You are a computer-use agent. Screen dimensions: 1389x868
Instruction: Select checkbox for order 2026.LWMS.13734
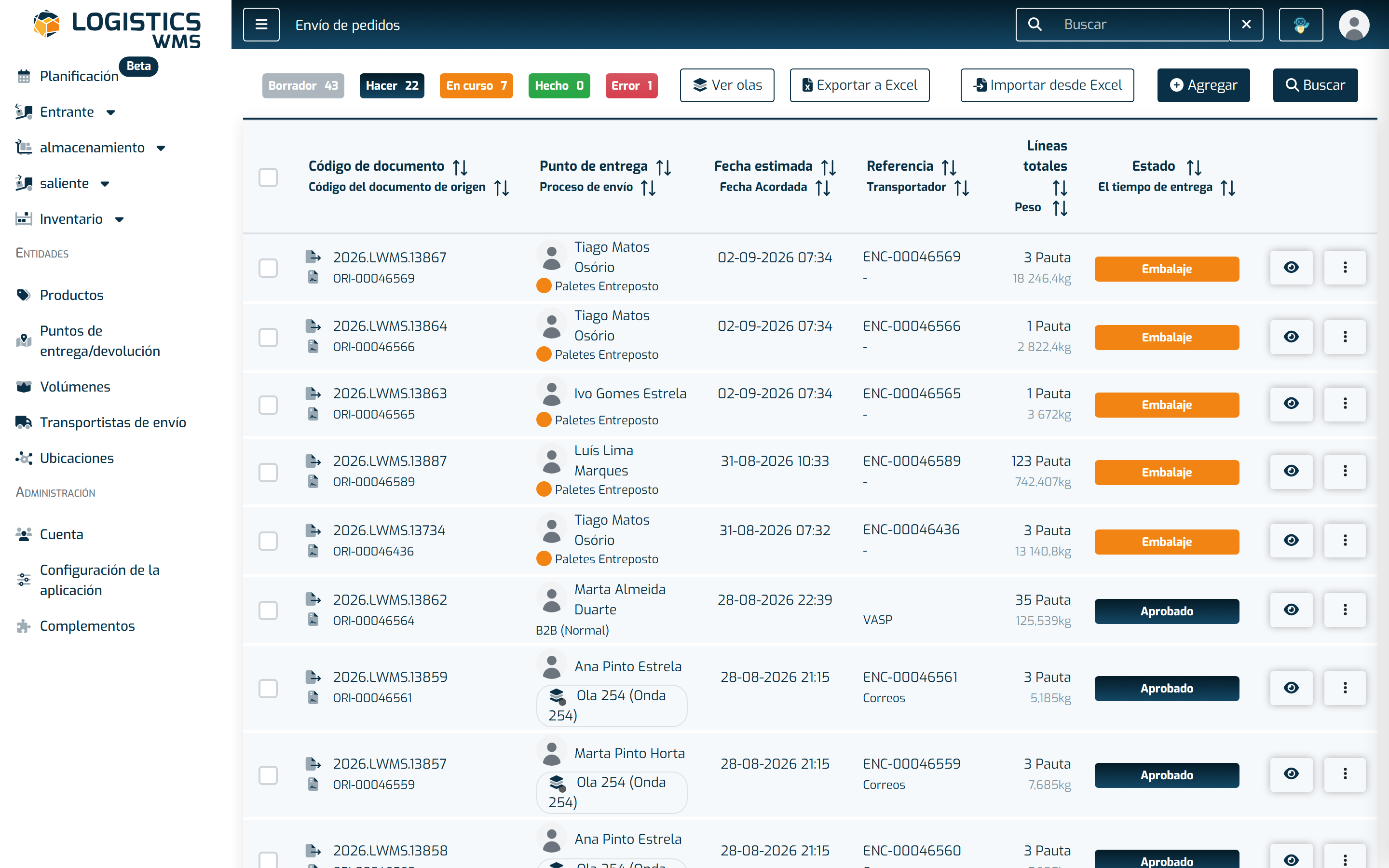click(268, 541)
